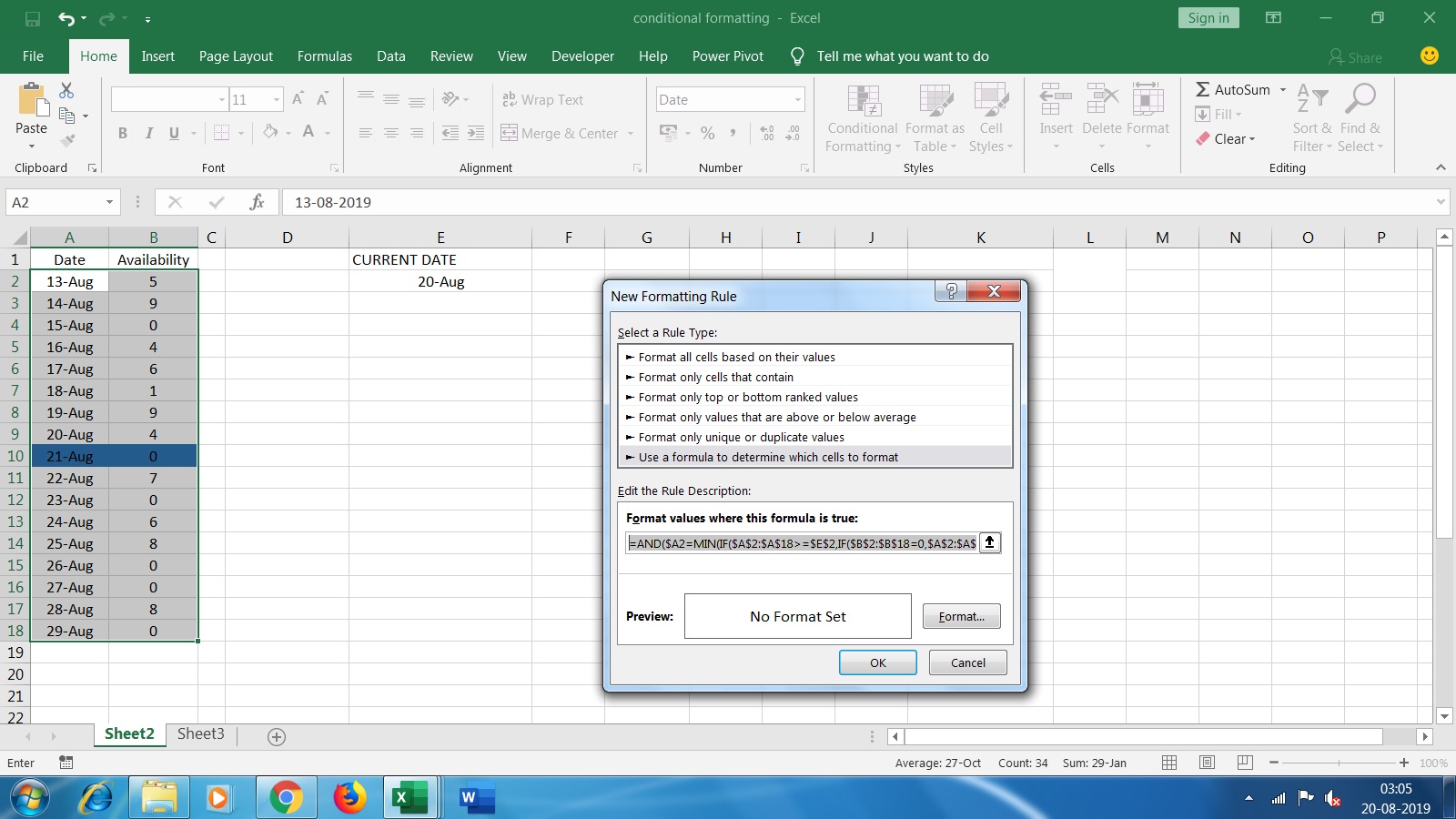Click the collapse-dialog arrow beside the formula box
The width and height of the screenshot is (1456, 819).
(x=988, y=542)
